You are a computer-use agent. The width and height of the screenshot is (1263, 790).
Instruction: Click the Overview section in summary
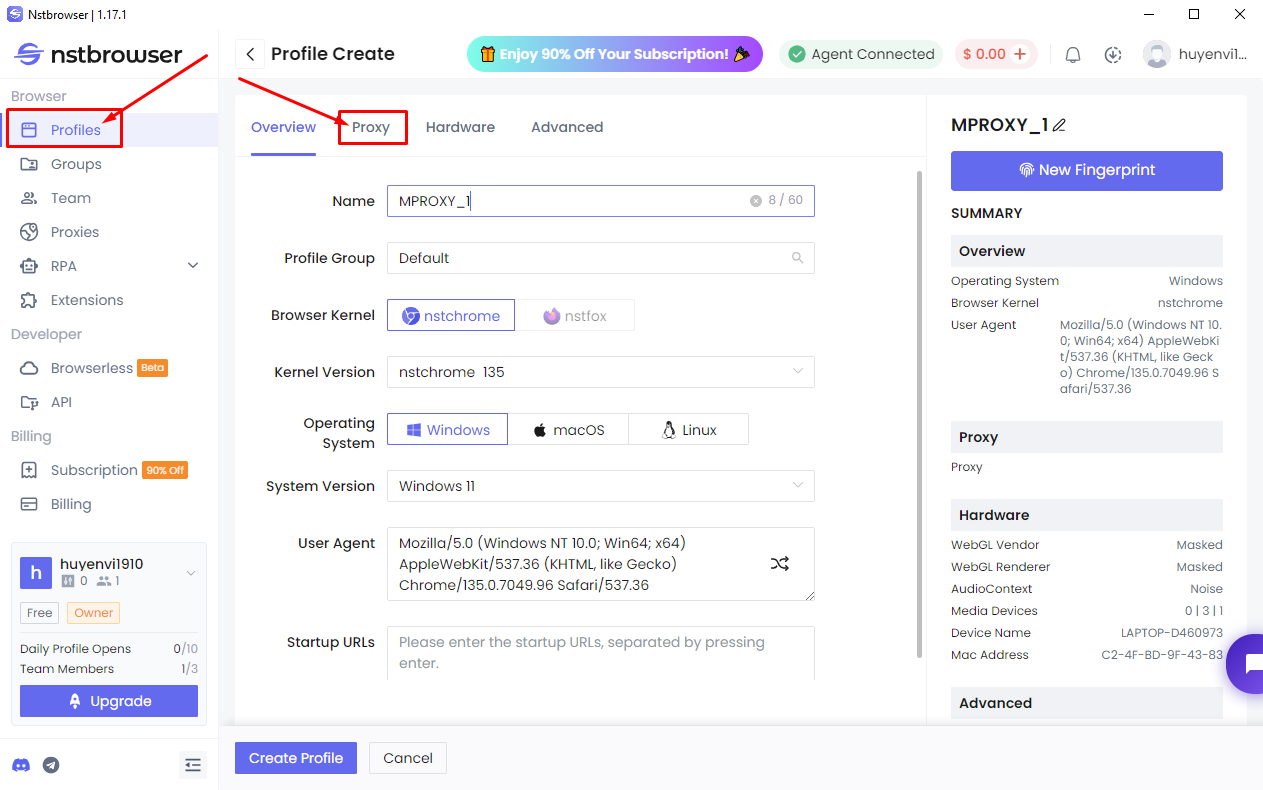click(x=1087, y=251)
